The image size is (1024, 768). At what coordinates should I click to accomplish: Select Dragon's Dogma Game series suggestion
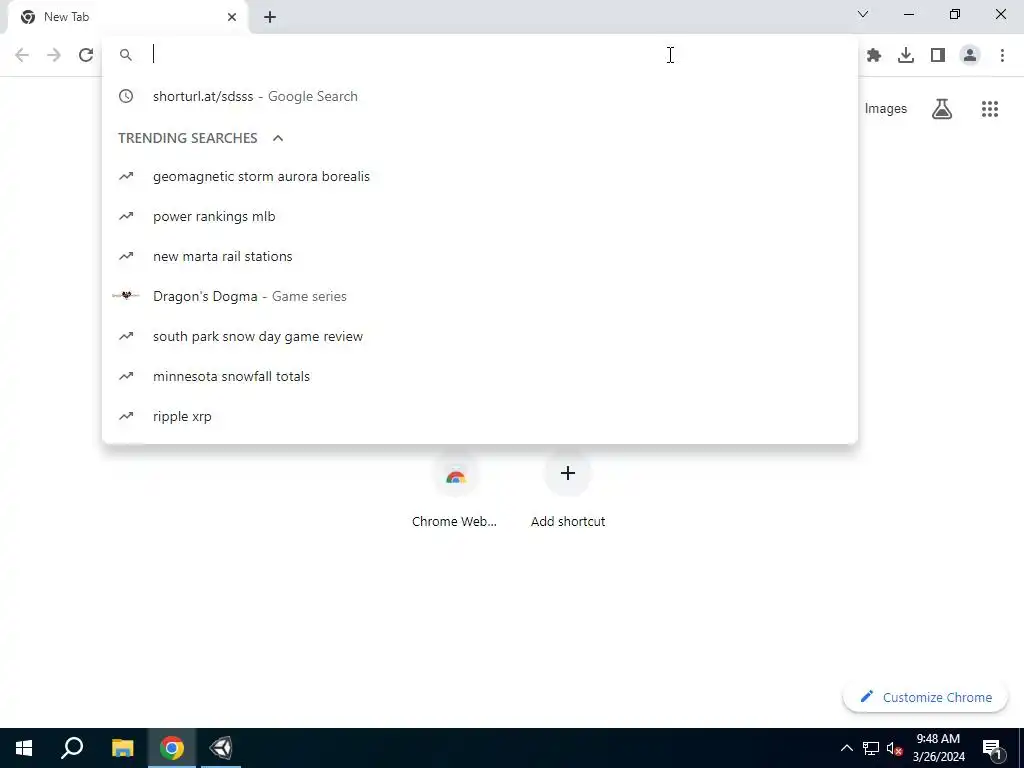point(479,296)
